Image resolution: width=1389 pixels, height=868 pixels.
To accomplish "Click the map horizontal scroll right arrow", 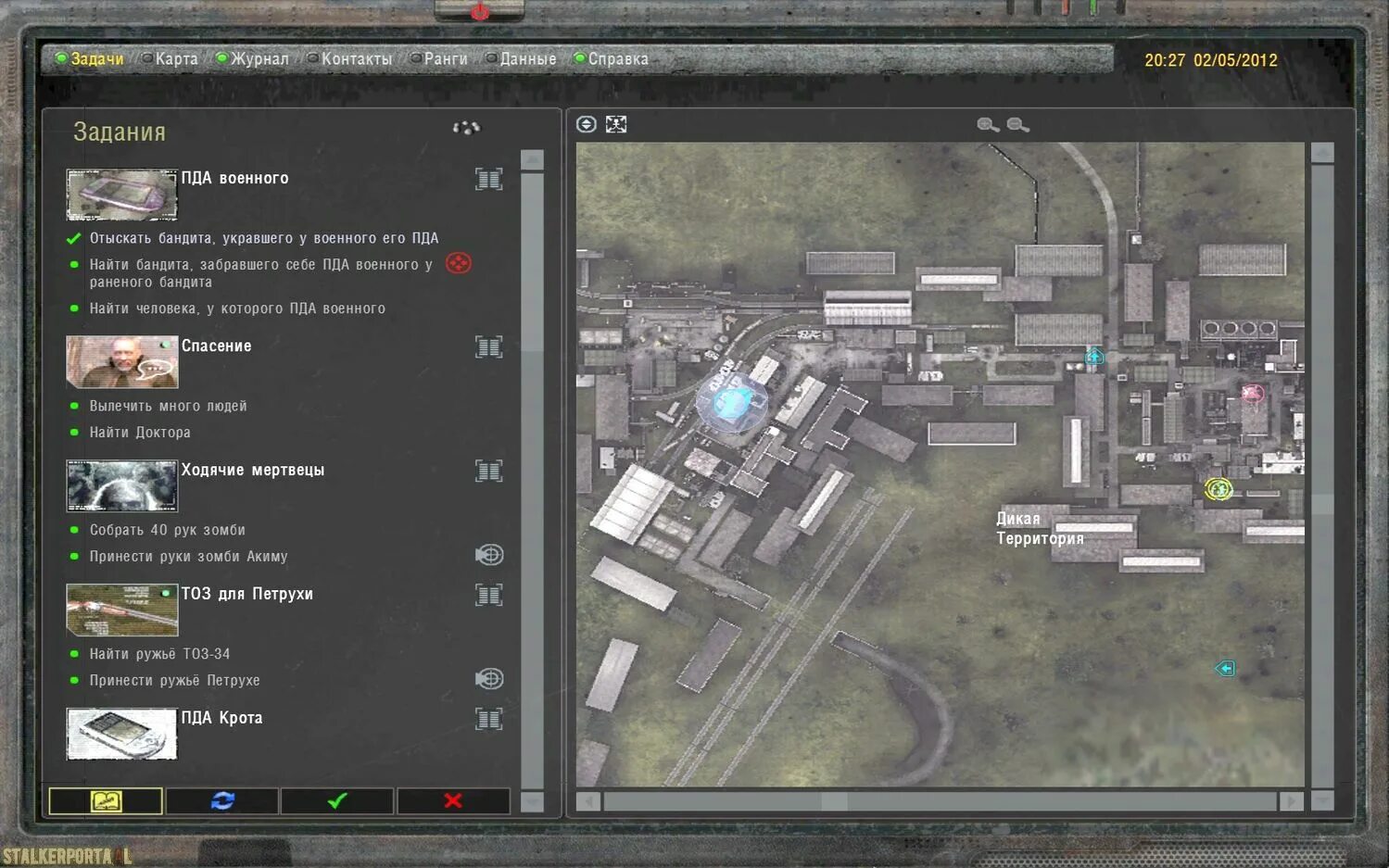I will click(x=1292, y=801).
